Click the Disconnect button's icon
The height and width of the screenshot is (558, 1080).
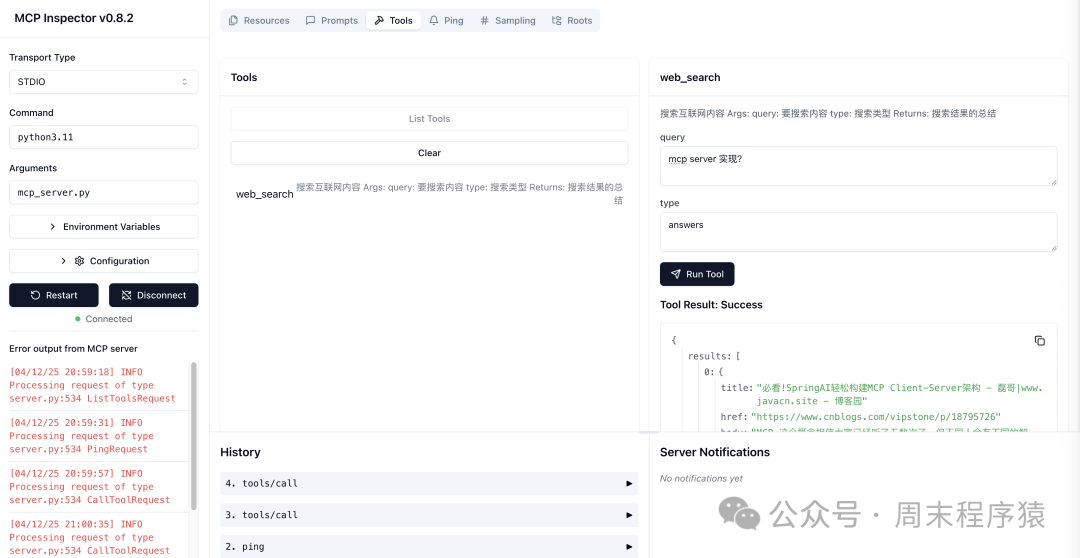point(126,295)
